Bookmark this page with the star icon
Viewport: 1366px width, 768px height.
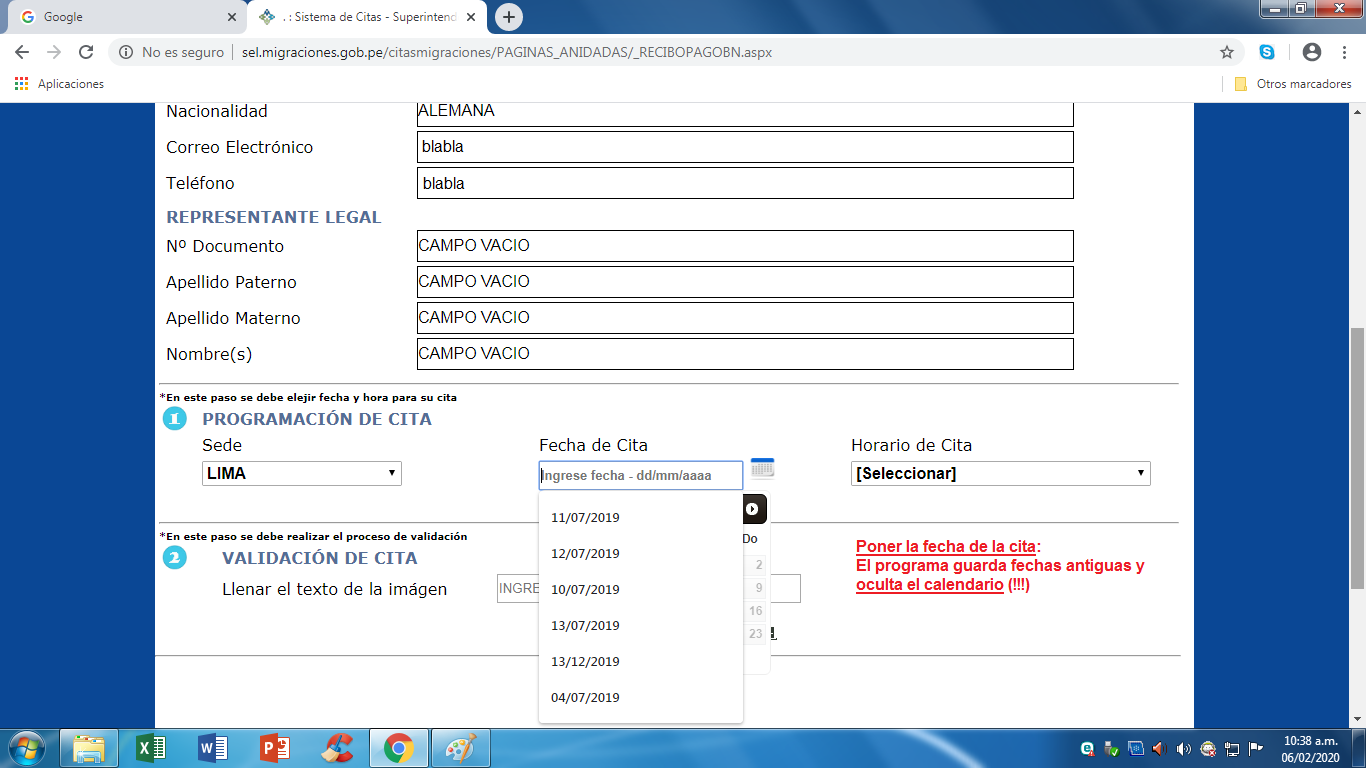(x=1227, y=52)
